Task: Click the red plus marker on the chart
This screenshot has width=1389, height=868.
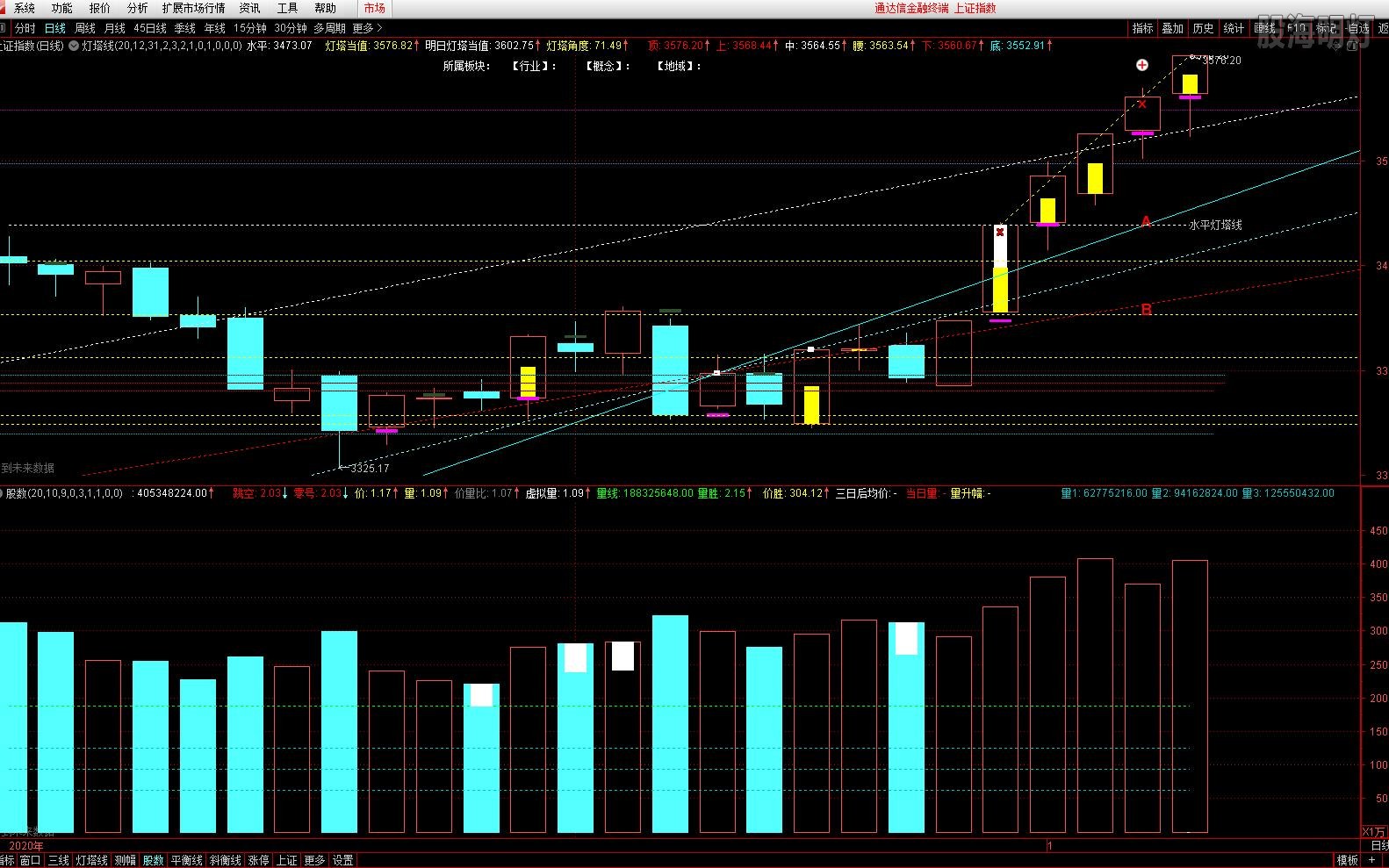Action: click(1142, 65)
